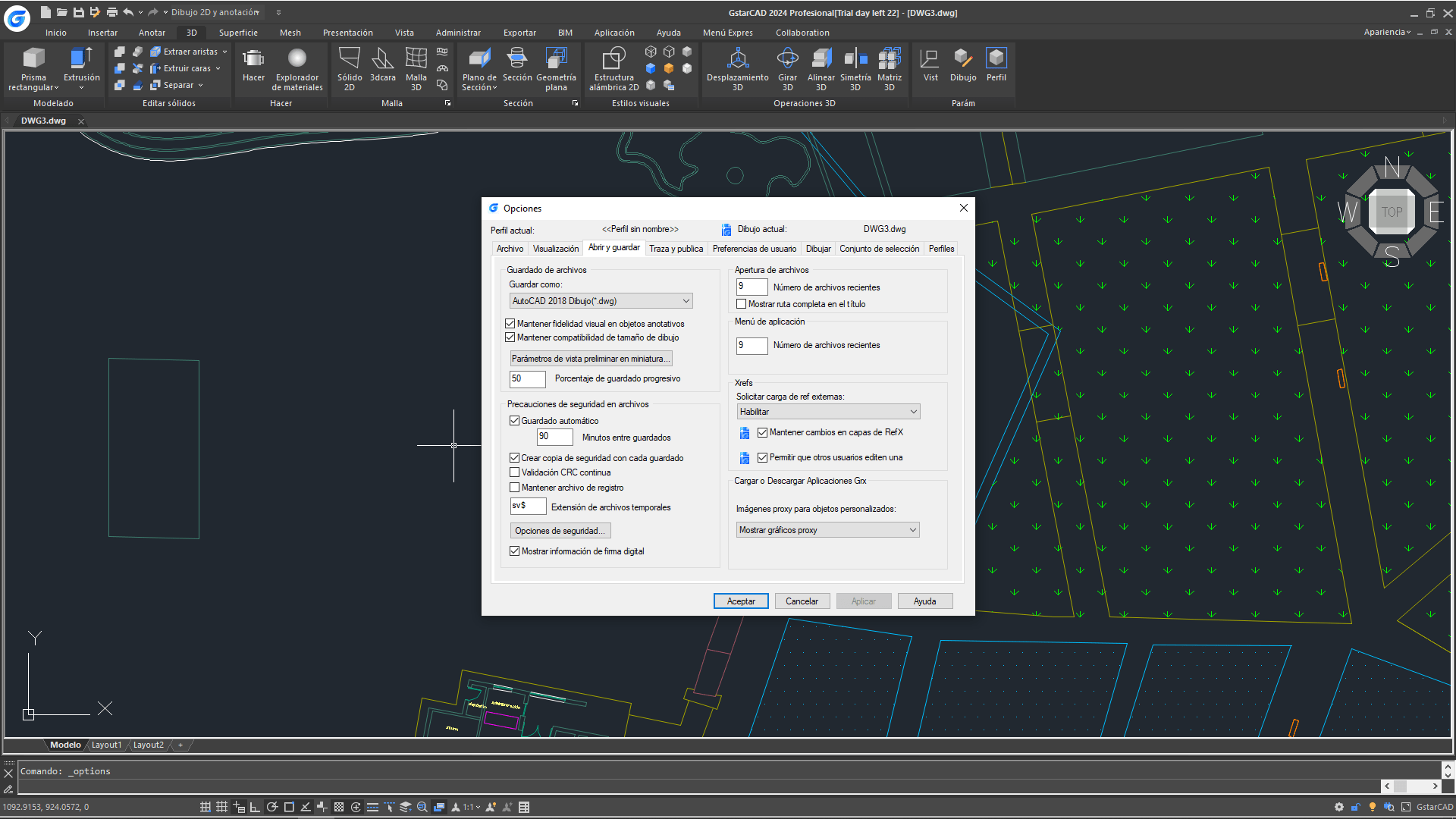Toggle Guardado automático checkbox
Image resolution: width=1456 pixels, height=819 pixels.
tap(515, 421)
